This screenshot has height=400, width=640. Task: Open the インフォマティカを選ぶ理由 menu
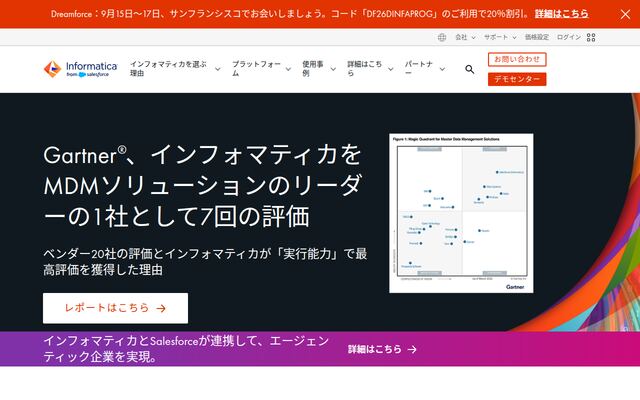pos(169,69)
